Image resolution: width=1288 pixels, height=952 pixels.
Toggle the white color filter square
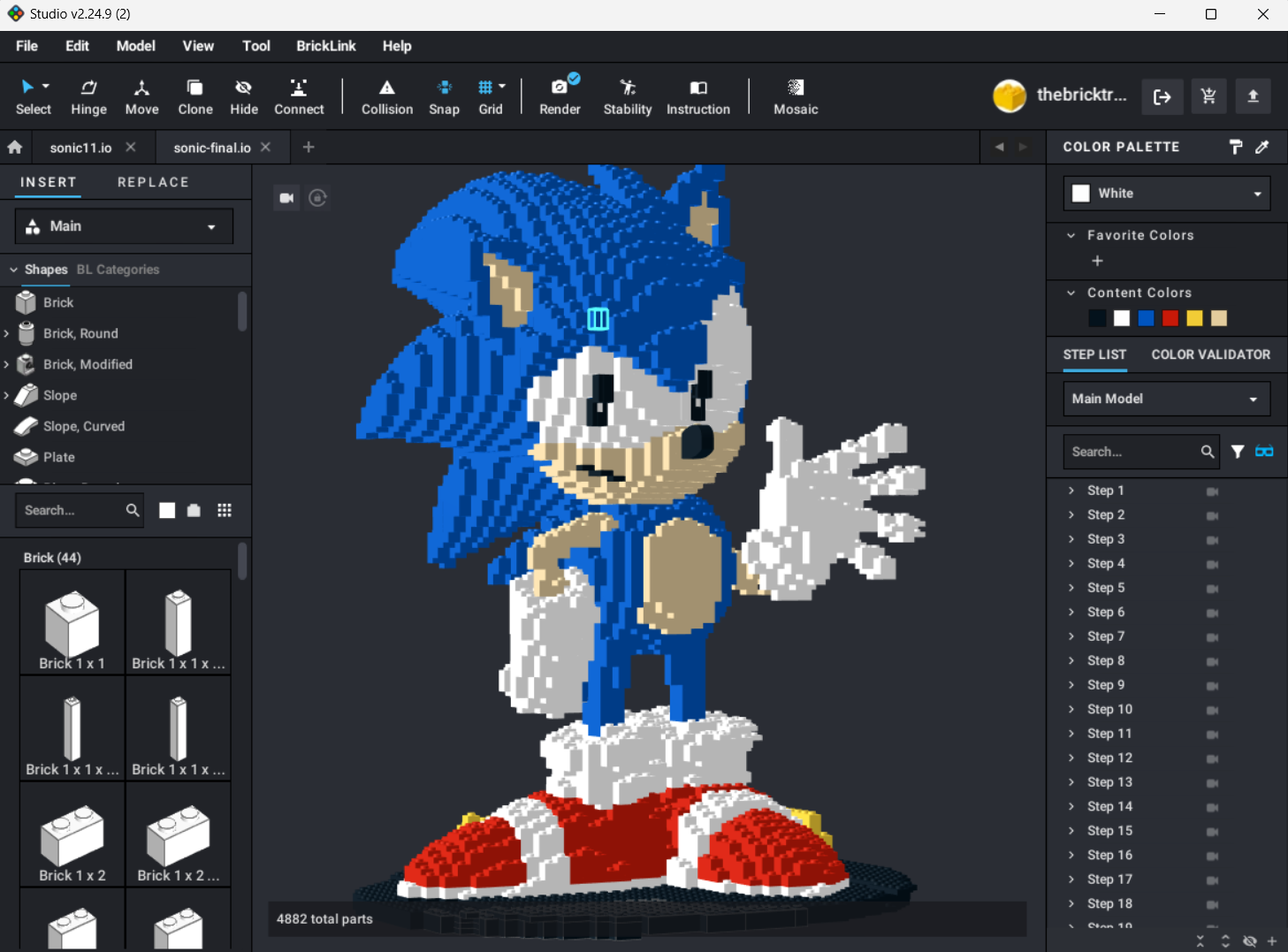167,510
